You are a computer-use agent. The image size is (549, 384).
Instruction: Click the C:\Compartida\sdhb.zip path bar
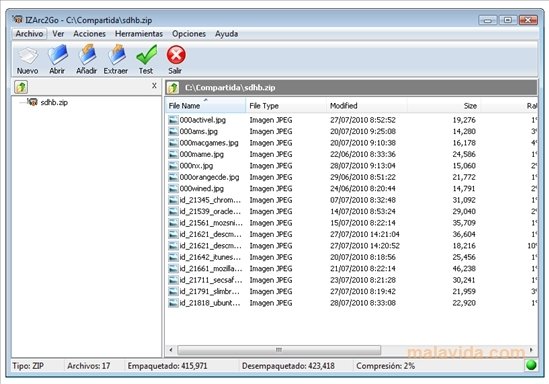[351, 88]
